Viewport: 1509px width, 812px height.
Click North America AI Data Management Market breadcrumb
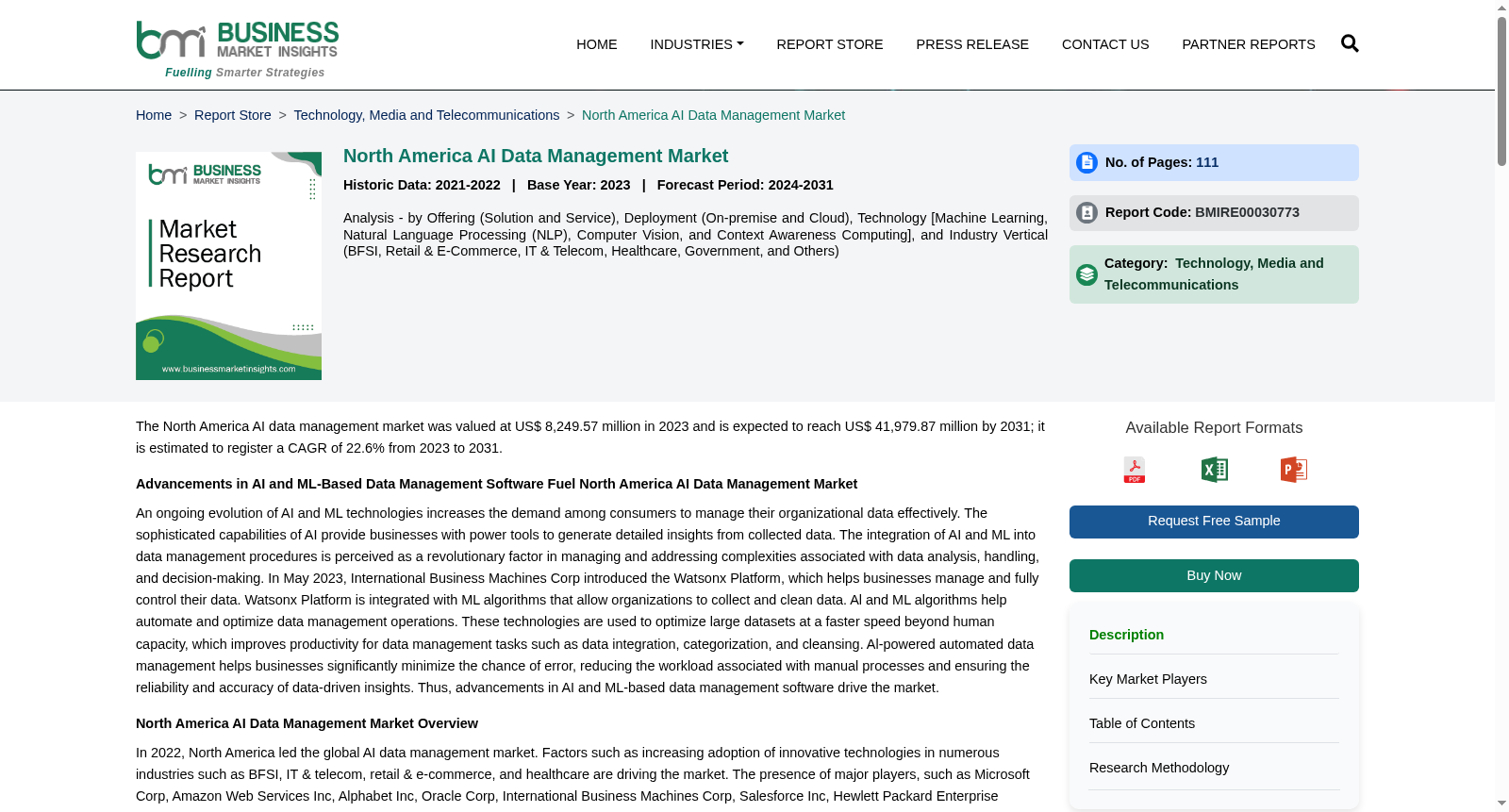pyautogui.click(x=713, y=115)
